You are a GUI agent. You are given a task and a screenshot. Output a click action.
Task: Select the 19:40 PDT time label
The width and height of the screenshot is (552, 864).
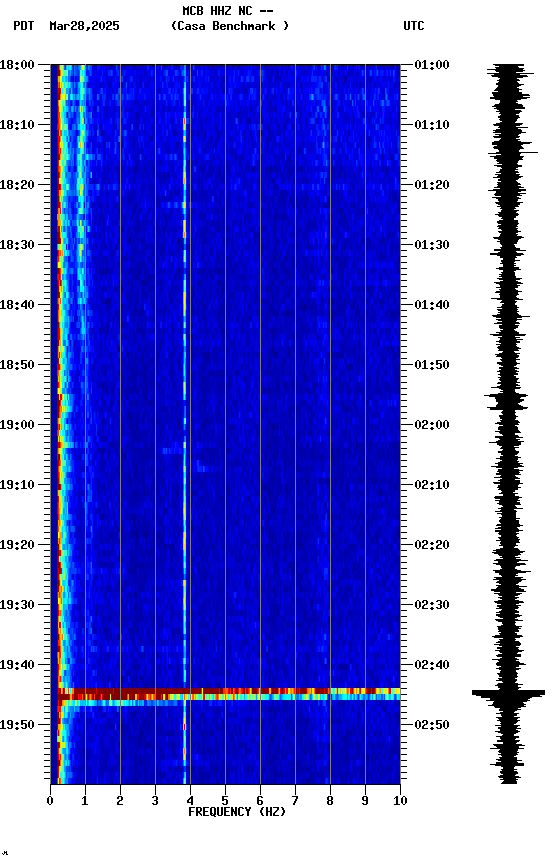pos(17,665)
